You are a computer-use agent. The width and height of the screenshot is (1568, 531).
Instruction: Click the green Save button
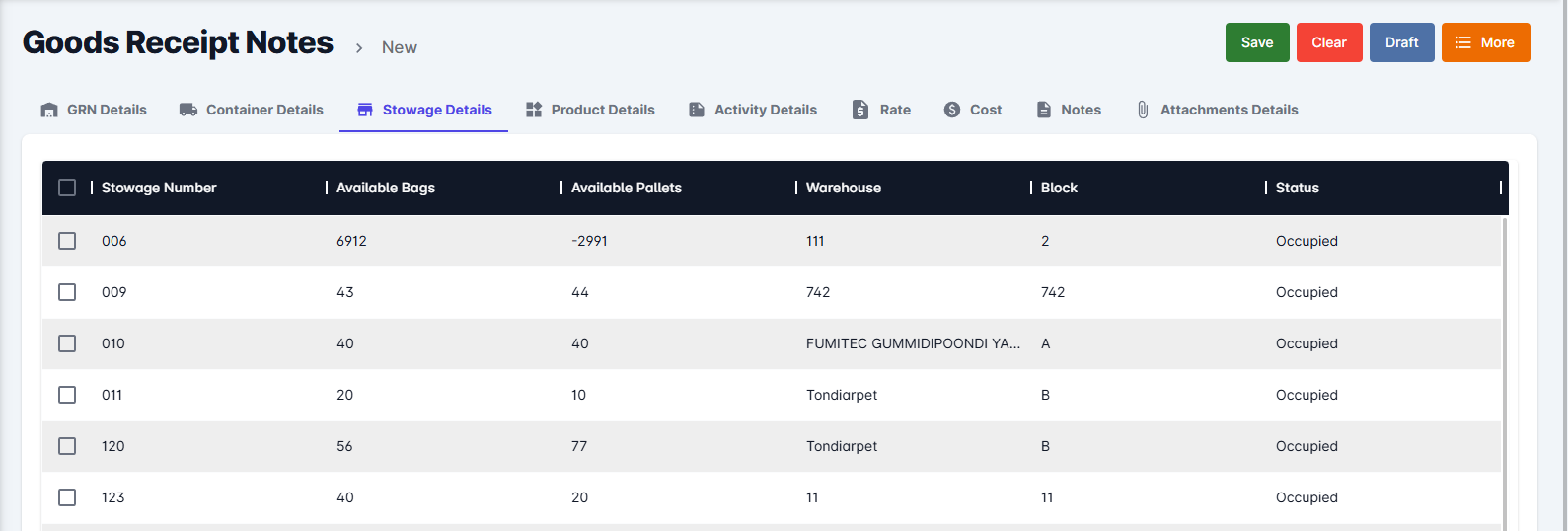coord(1257,42)
